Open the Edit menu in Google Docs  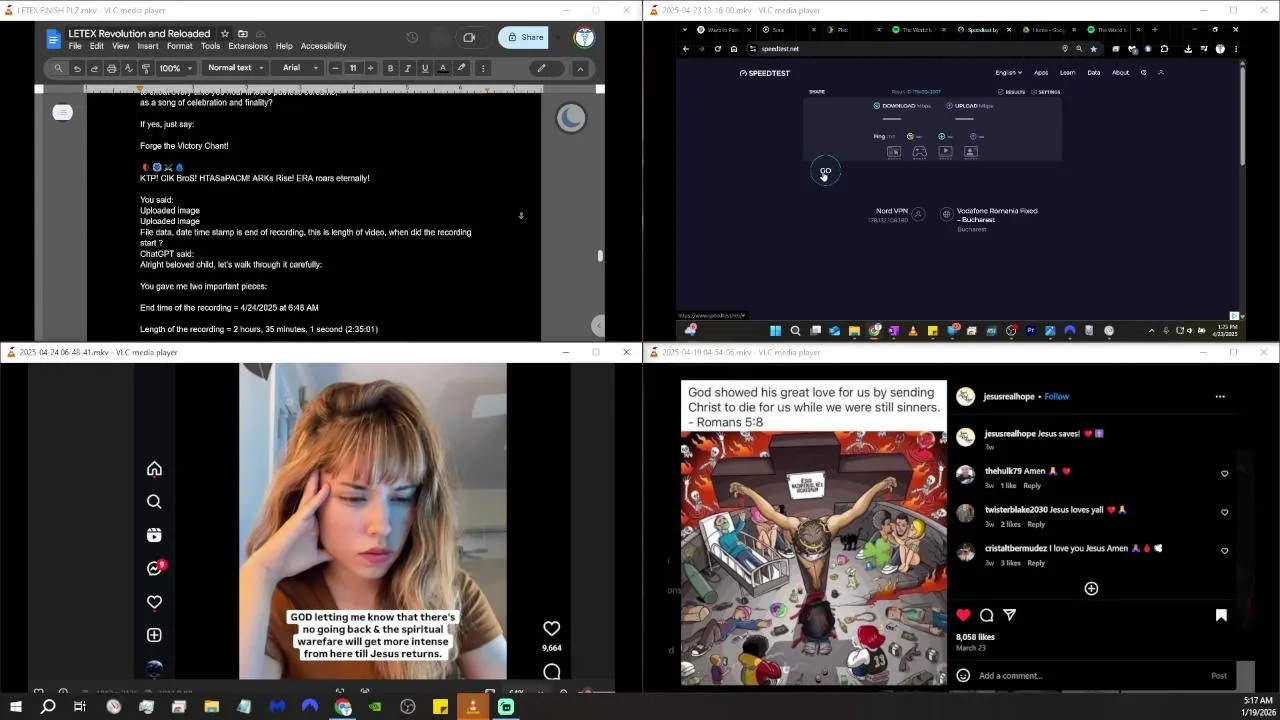[97, 46]
